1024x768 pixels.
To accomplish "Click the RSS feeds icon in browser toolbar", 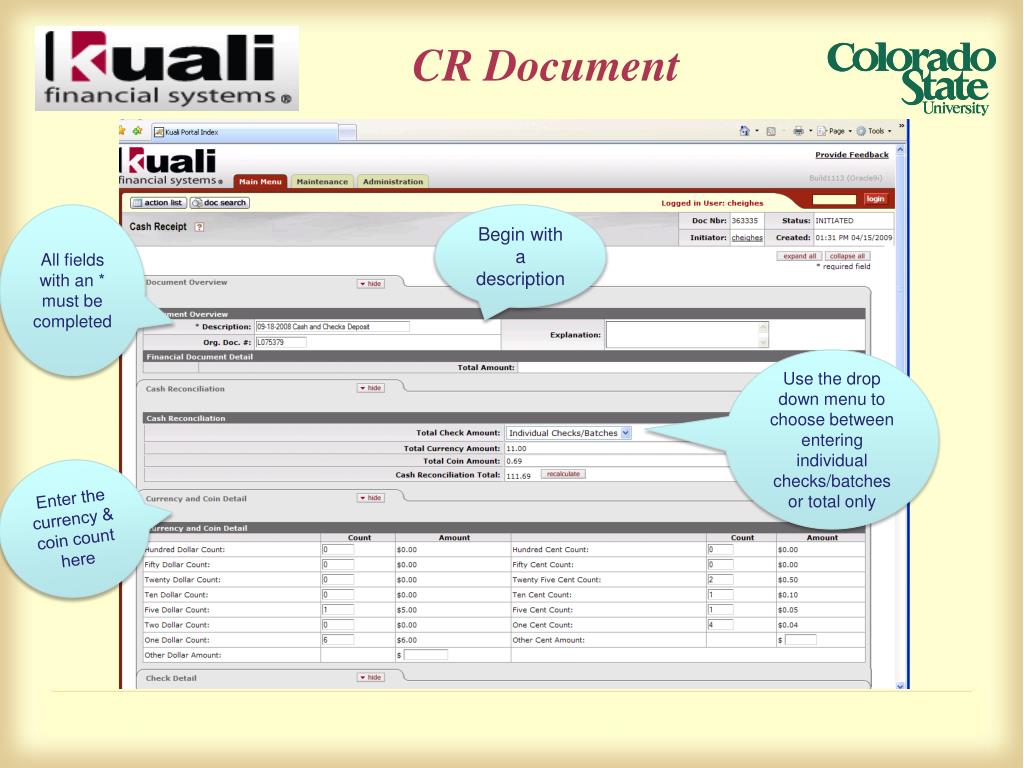I will (x=771, y=131).
